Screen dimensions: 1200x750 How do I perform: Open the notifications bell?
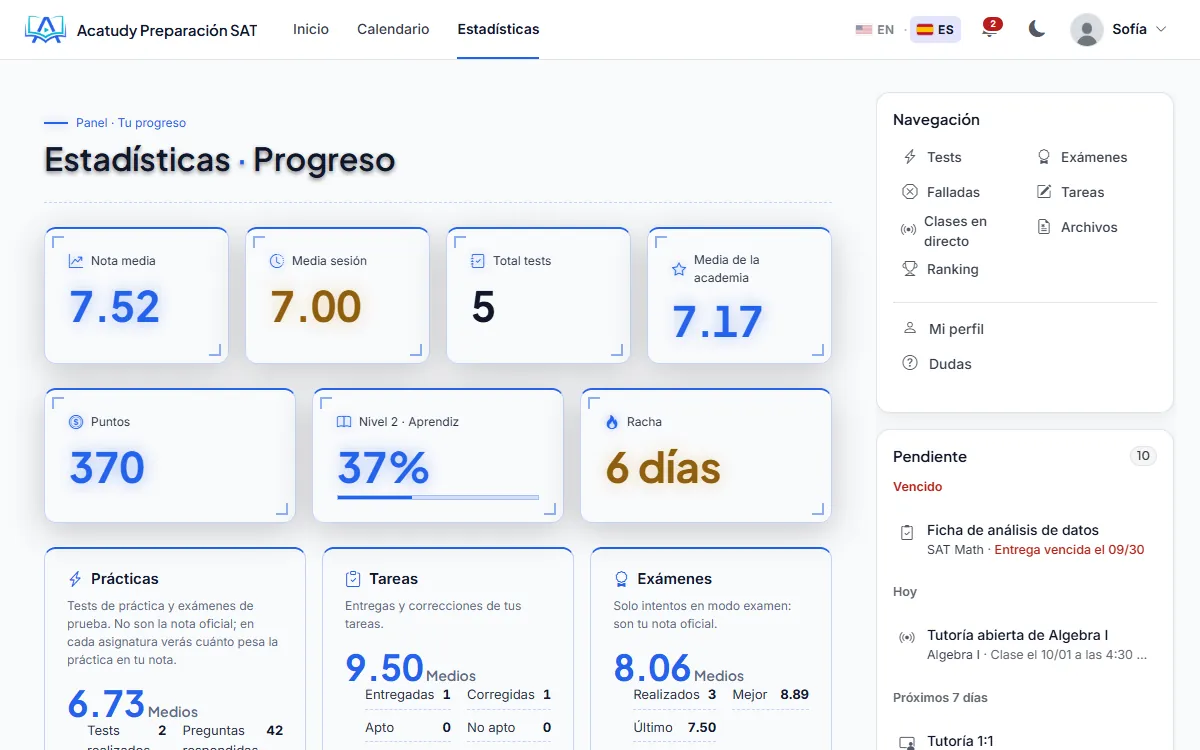click(x=989, y=30)
